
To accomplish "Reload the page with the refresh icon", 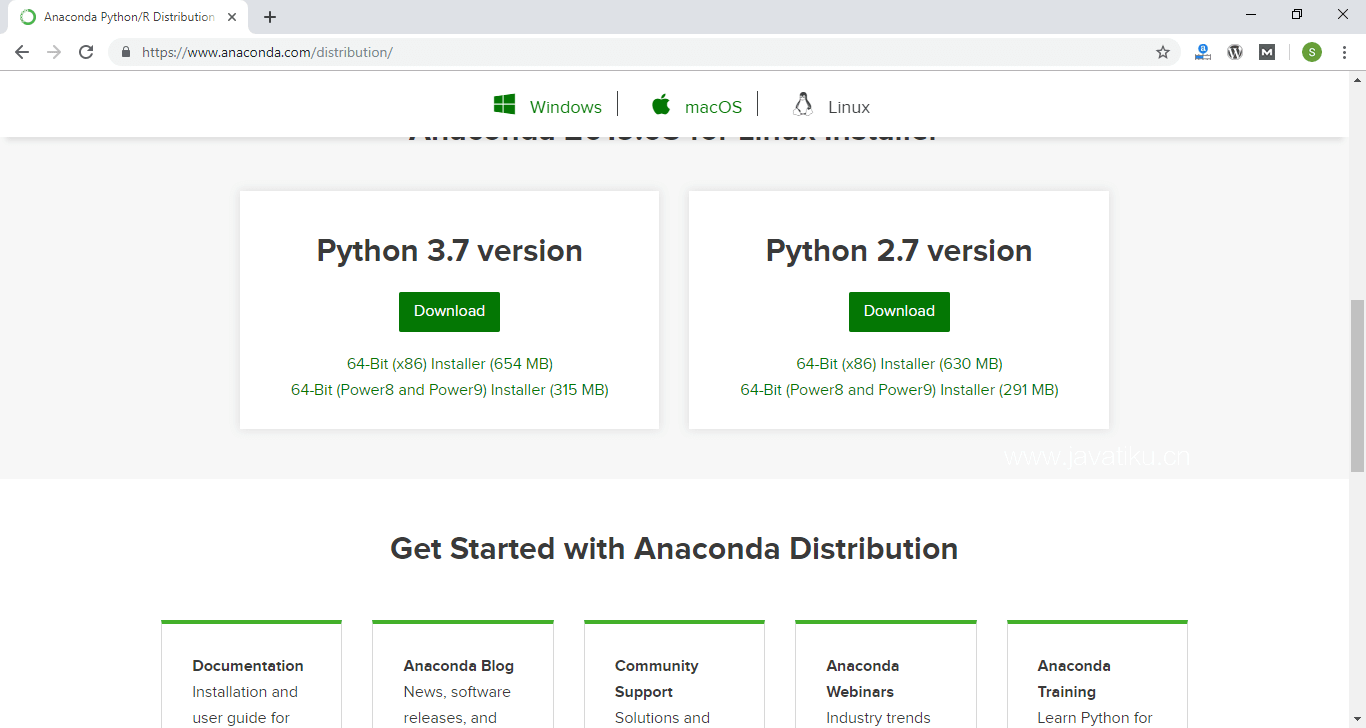I will pyautogui.click(x=86, y=52).
